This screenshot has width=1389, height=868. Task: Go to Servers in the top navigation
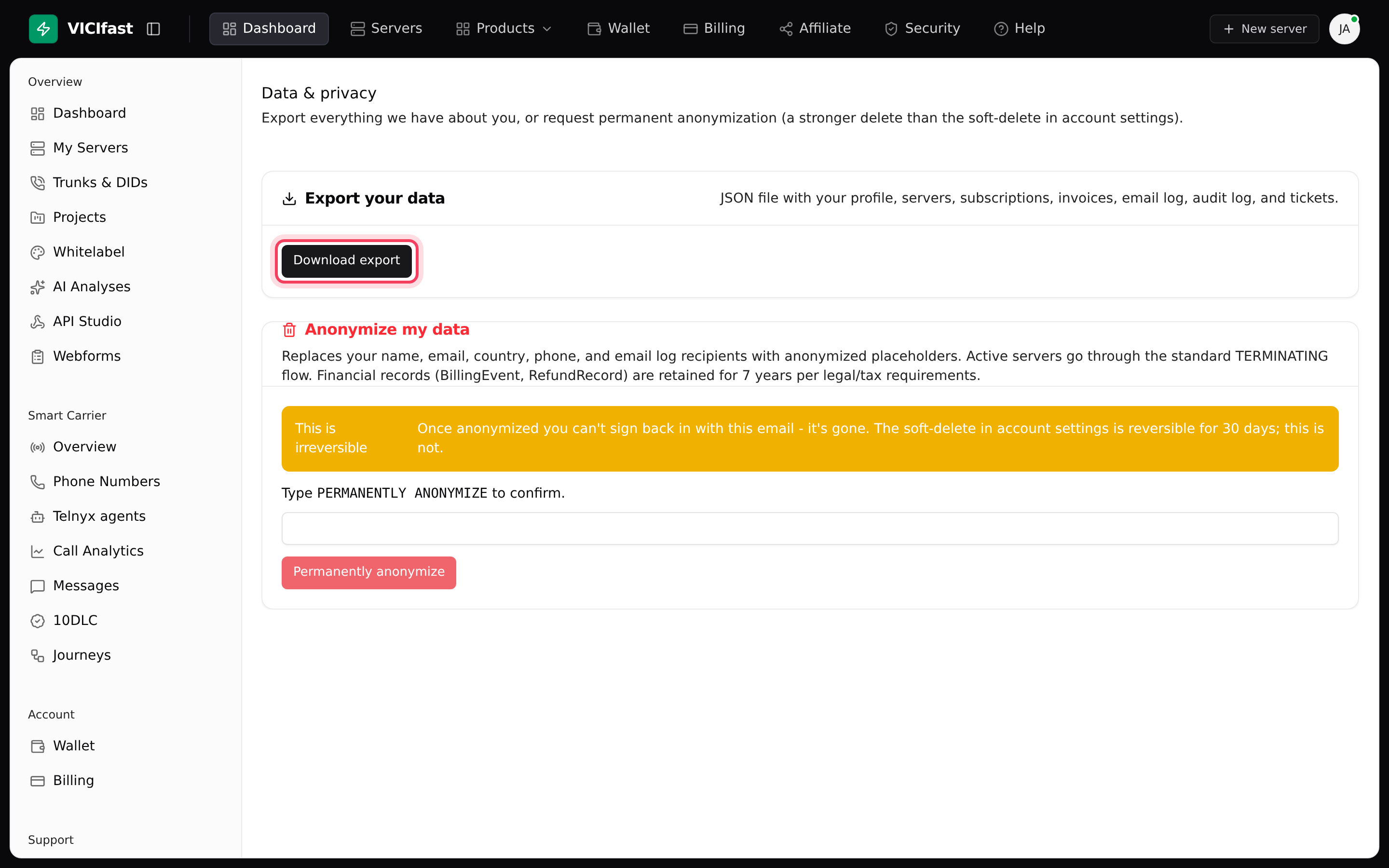pyautogui.click(x=386, y=29)
